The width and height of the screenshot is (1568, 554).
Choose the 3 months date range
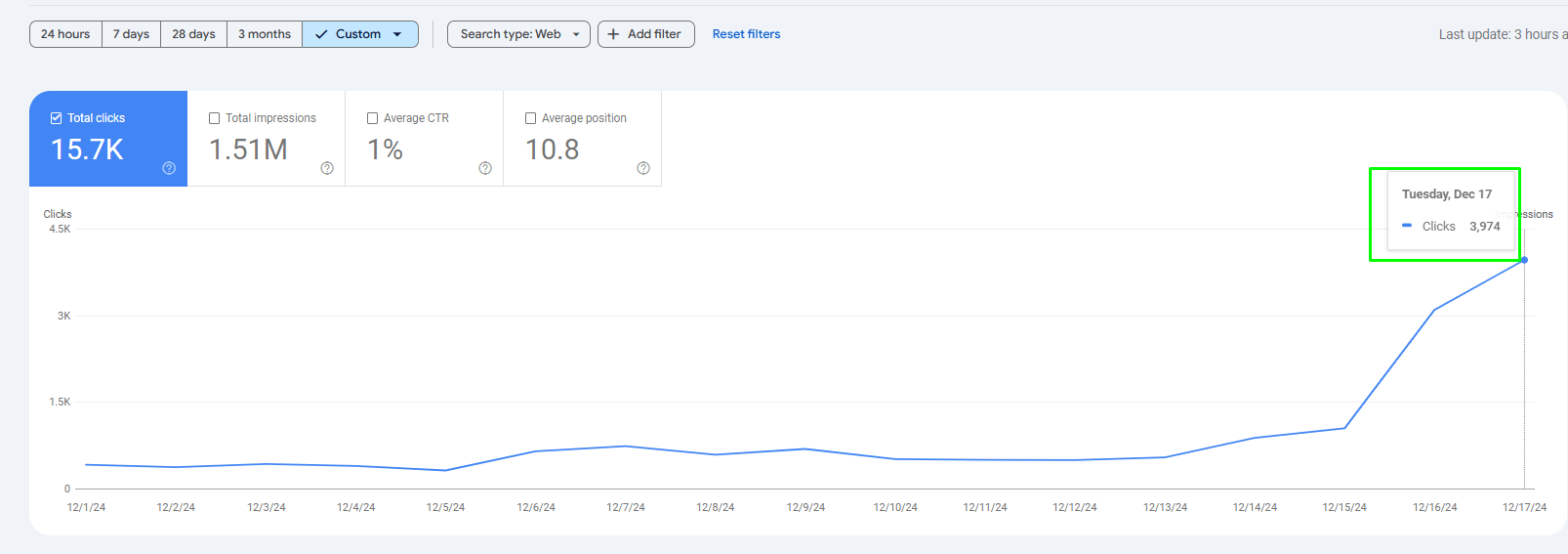click(x=265, y=34)
